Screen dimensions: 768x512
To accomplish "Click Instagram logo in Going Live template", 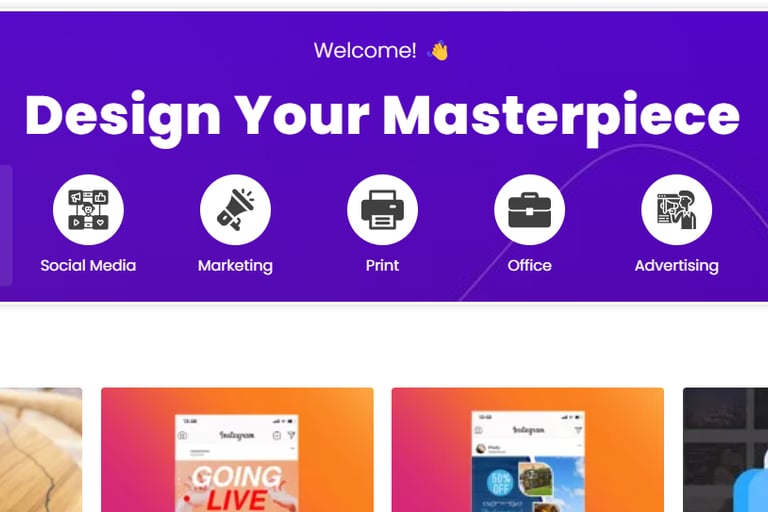I will [x=237, y=435].
